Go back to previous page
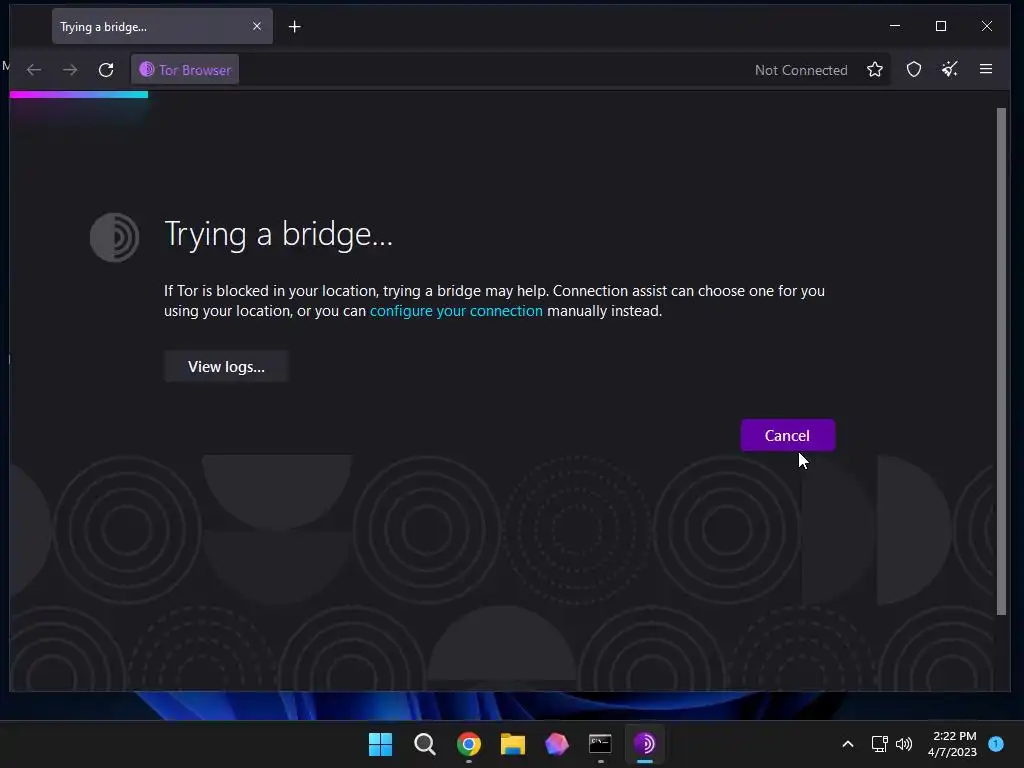This screenshot has height=768, width=1024. [x=34, y=70]
